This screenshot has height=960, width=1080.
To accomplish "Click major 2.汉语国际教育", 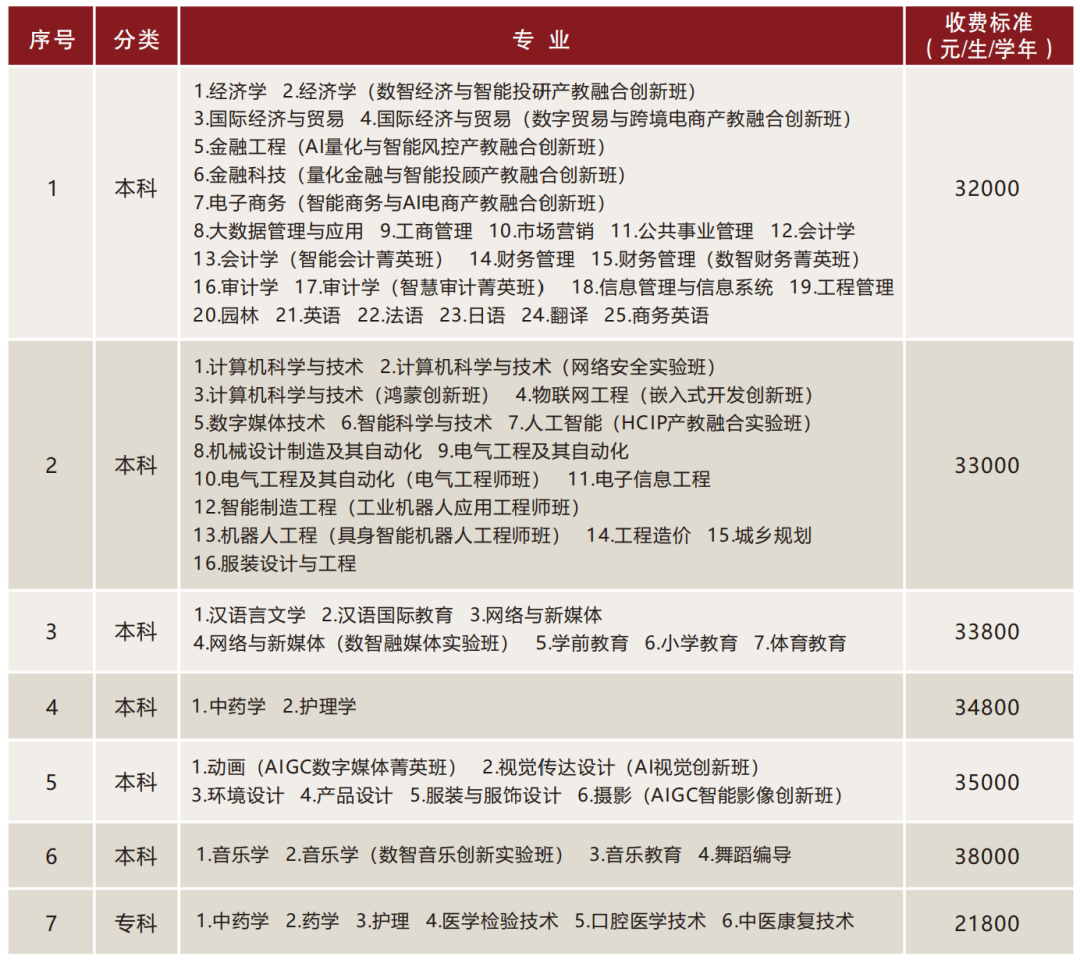I will pyautogui.click(x=387, y=615).
